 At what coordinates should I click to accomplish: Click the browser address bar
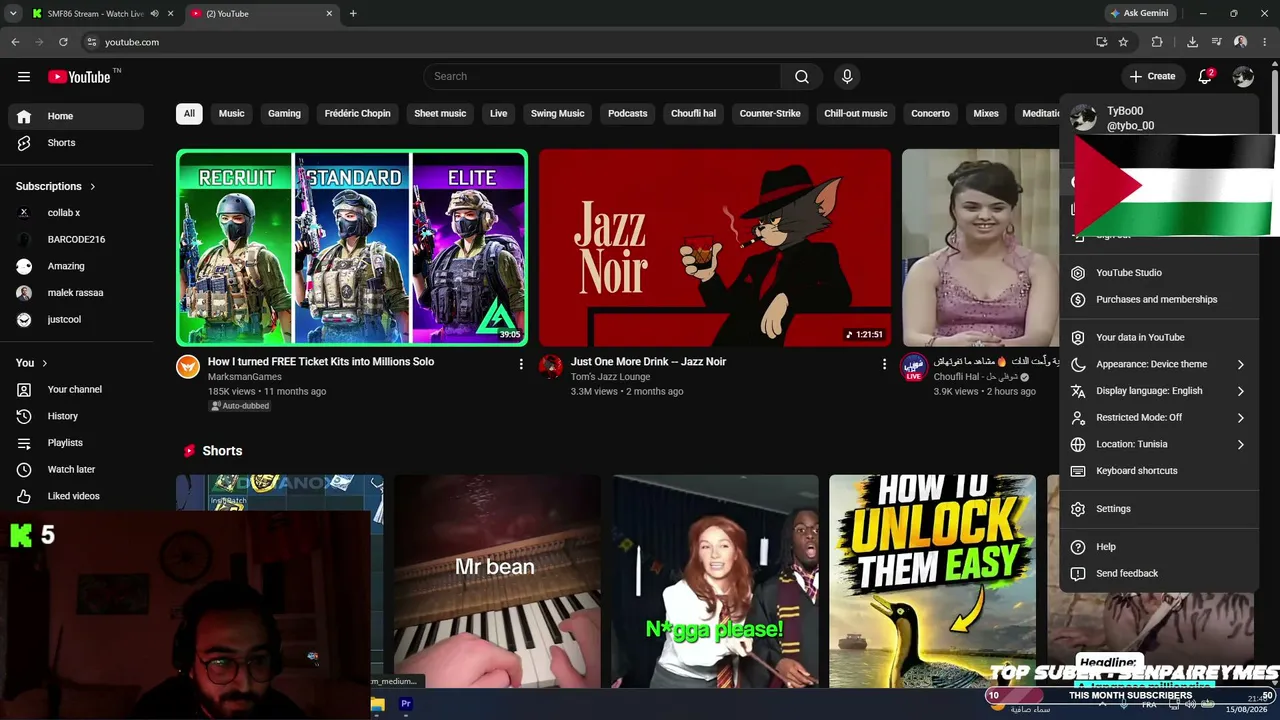click(590, 42)
